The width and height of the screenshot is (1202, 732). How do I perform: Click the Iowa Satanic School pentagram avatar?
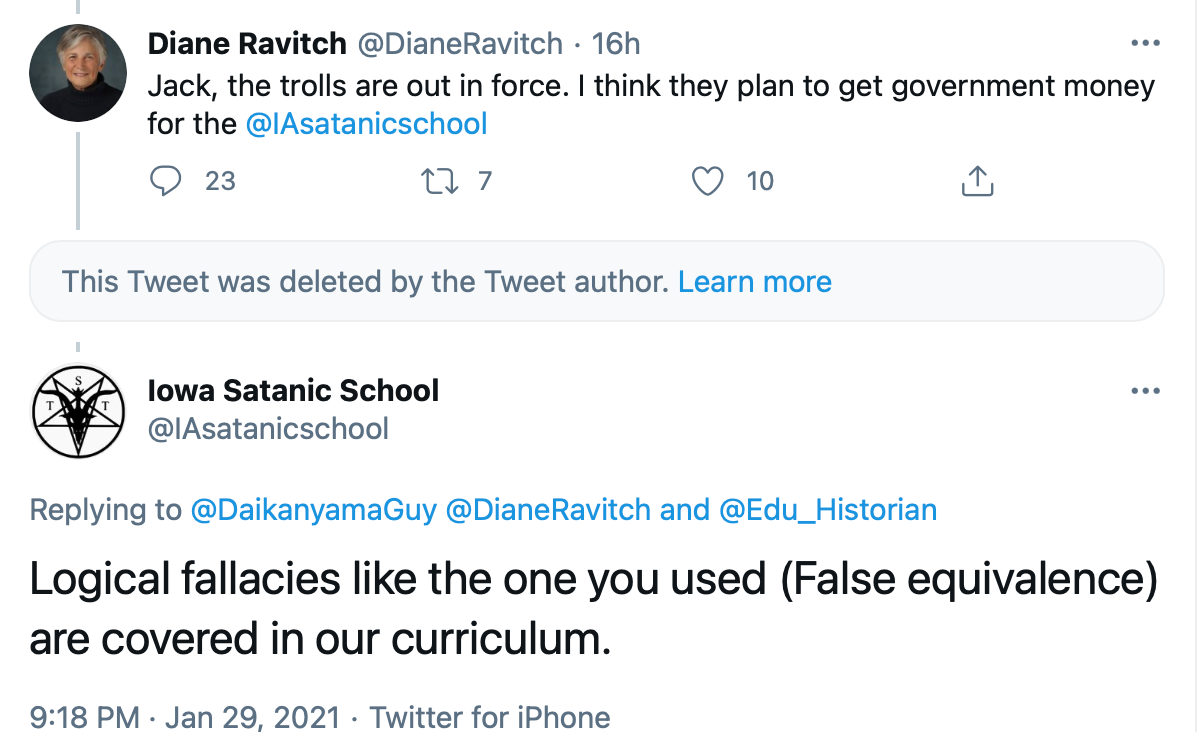pyautogui.click(x=77, y=411)
